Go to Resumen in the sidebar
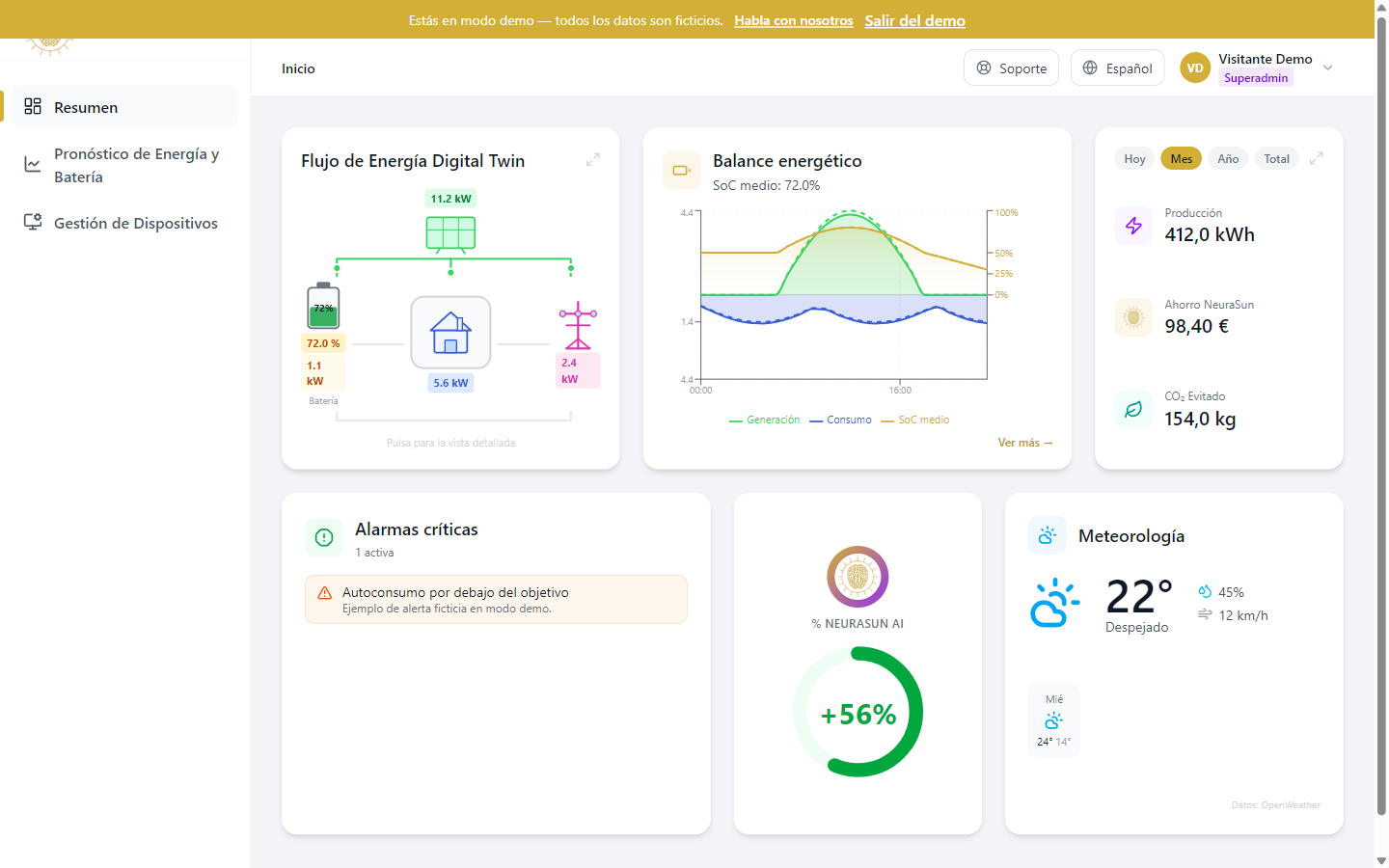 pyautogui.click(x=124, y=107)
